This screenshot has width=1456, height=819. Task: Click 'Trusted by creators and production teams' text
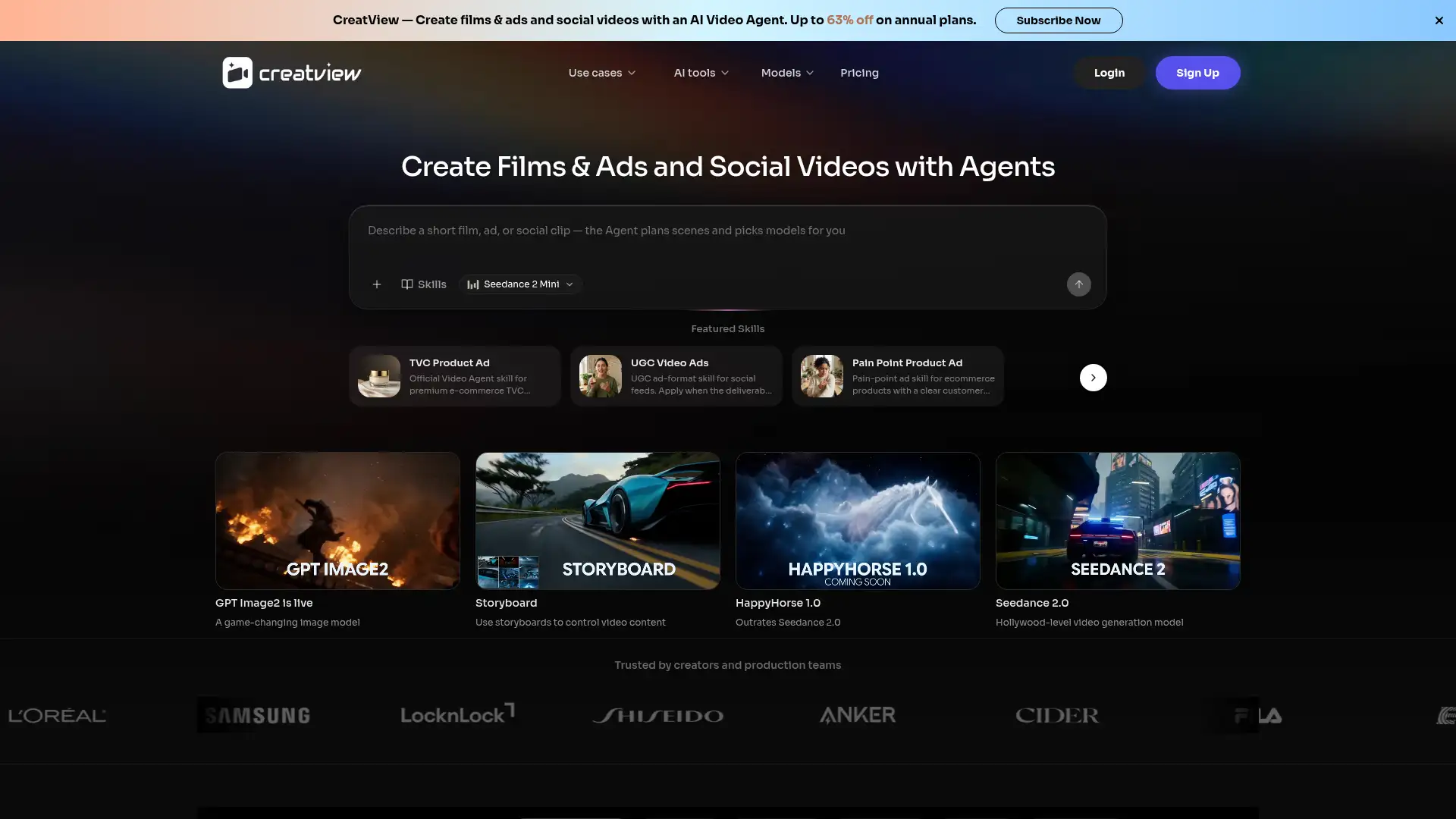[728, 665]
